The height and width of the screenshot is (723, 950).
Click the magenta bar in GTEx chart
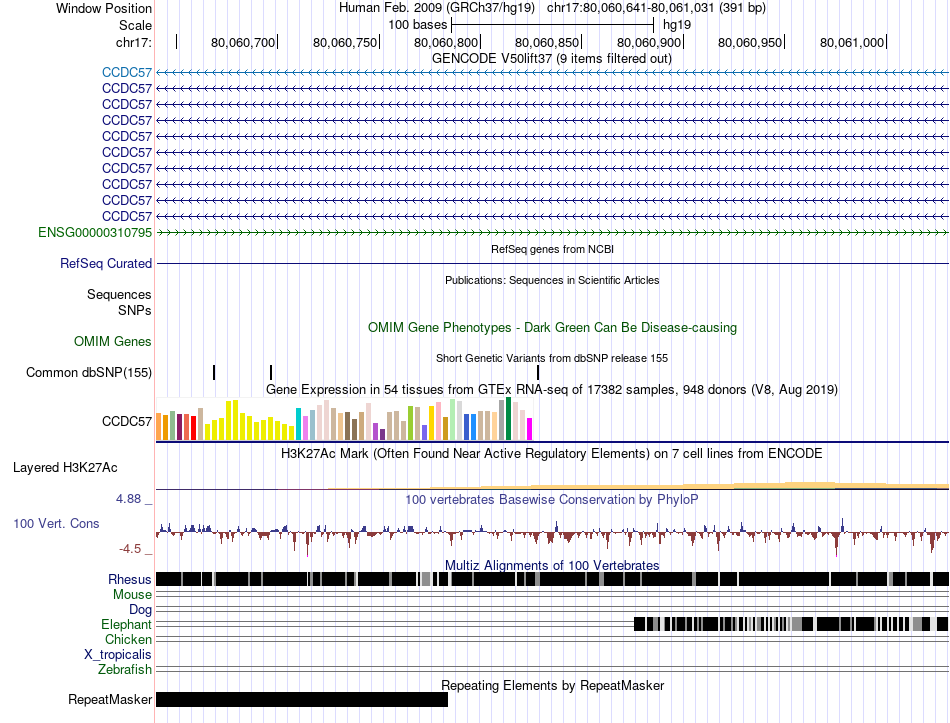pos(530,428)
